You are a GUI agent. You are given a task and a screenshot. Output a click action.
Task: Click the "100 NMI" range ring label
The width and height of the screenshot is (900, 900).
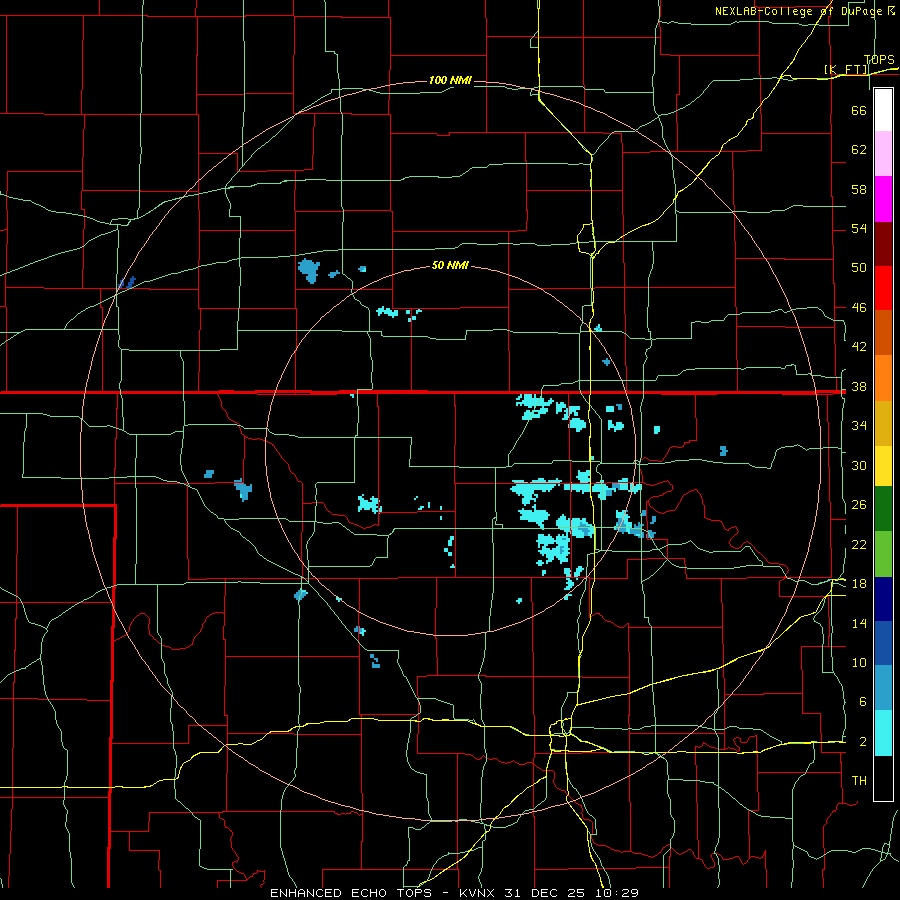450,80
